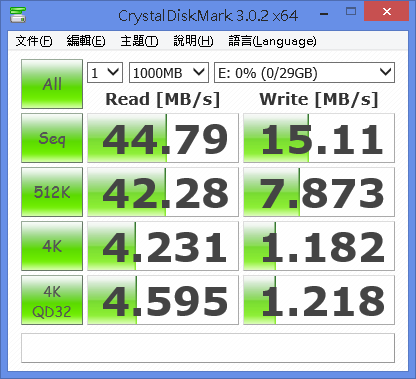The image size is (416, 379).
Task: Click the Read [MB/s] column header
Action: (x=163, y=99)
